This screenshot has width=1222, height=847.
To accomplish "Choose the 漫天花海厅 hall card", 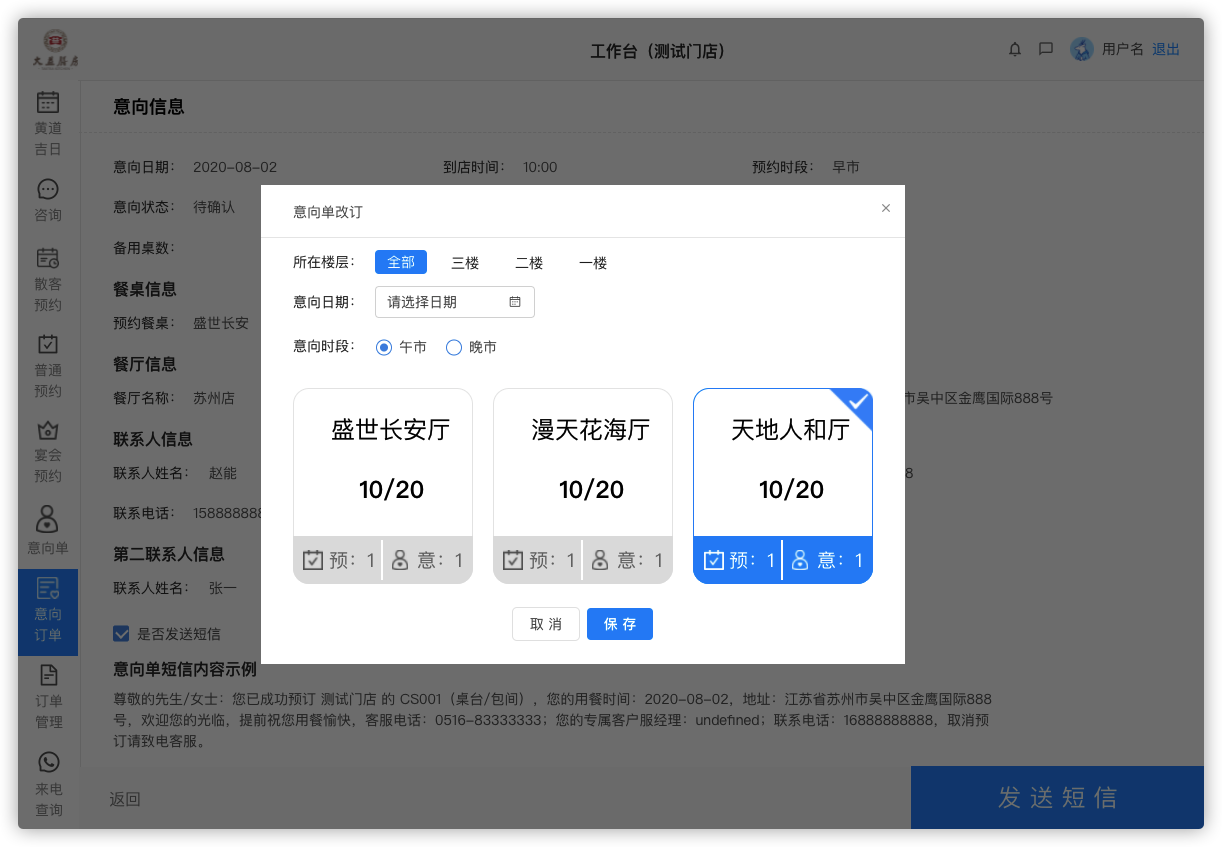I will pyautogui.click(x=583, y=486).
